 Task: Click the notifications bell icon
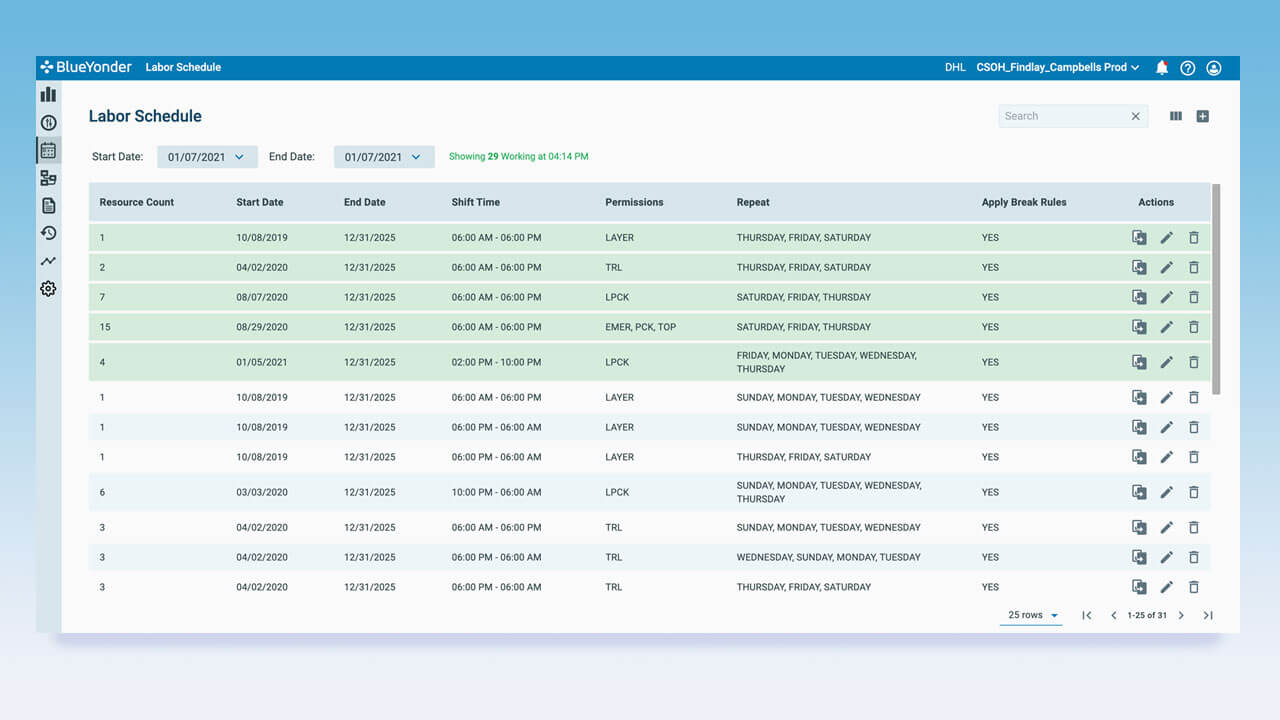tap(1161, 68)
